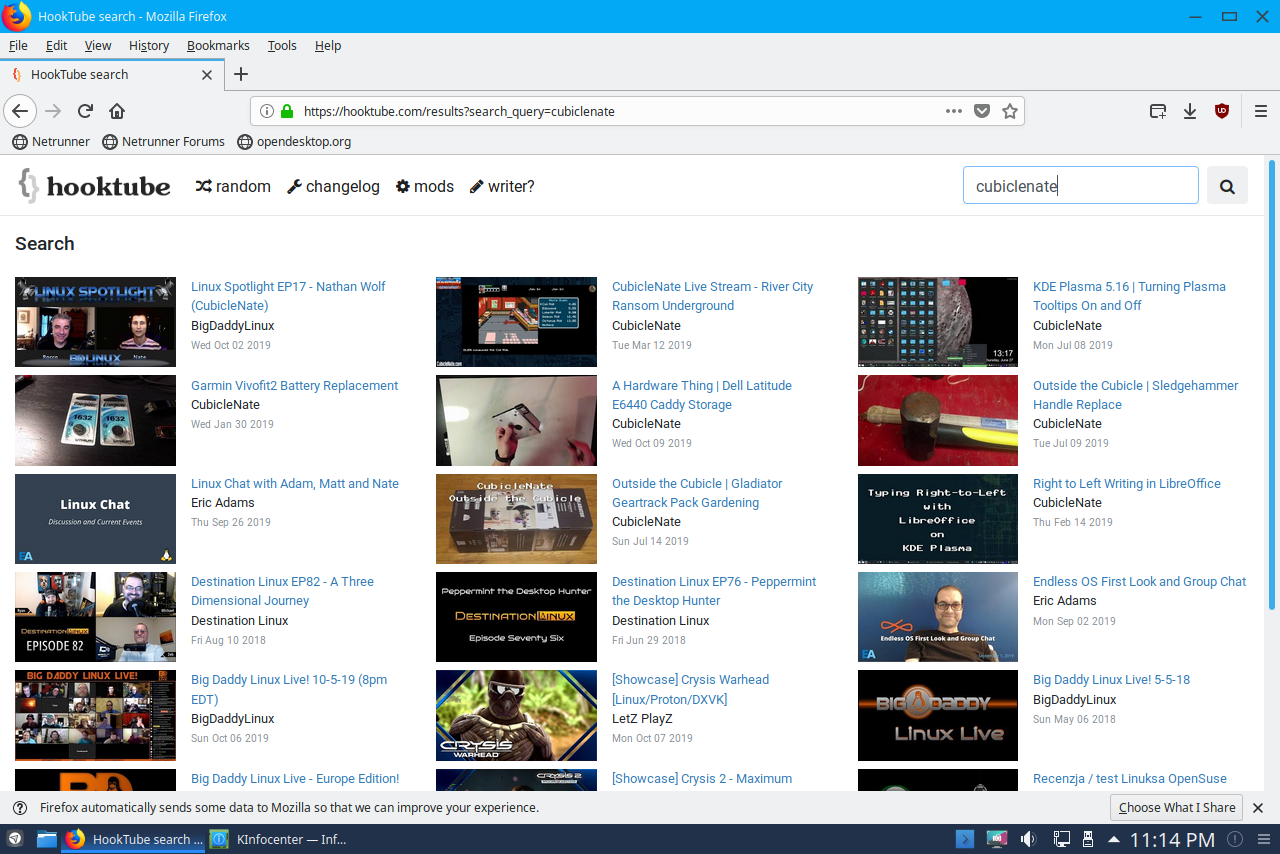Expand hidden system tray icons arrow
The height and width of the screenshot is (854, 1280).
pos(1114,839)
